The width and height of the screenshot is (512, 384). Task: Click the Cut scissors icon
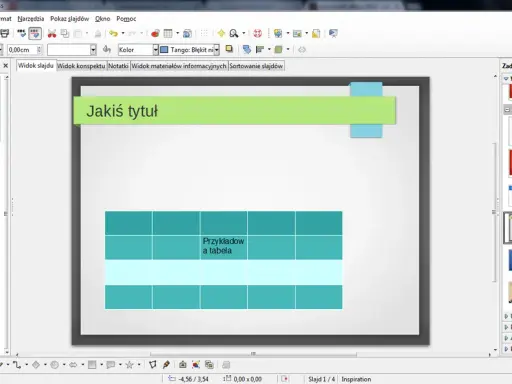pyautogui.click(x=52, y=33)
